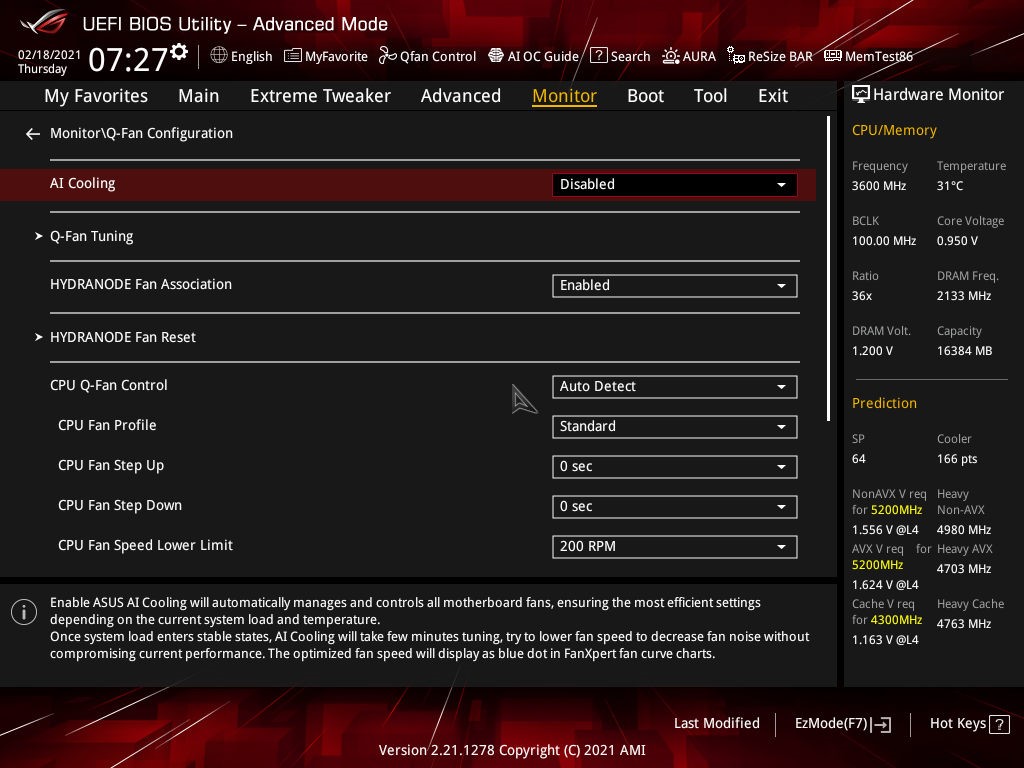The image size is (1024, 768).
Task: Open CPU Fan Speed Lower Limit dropdown
Action: pos(675,547)
